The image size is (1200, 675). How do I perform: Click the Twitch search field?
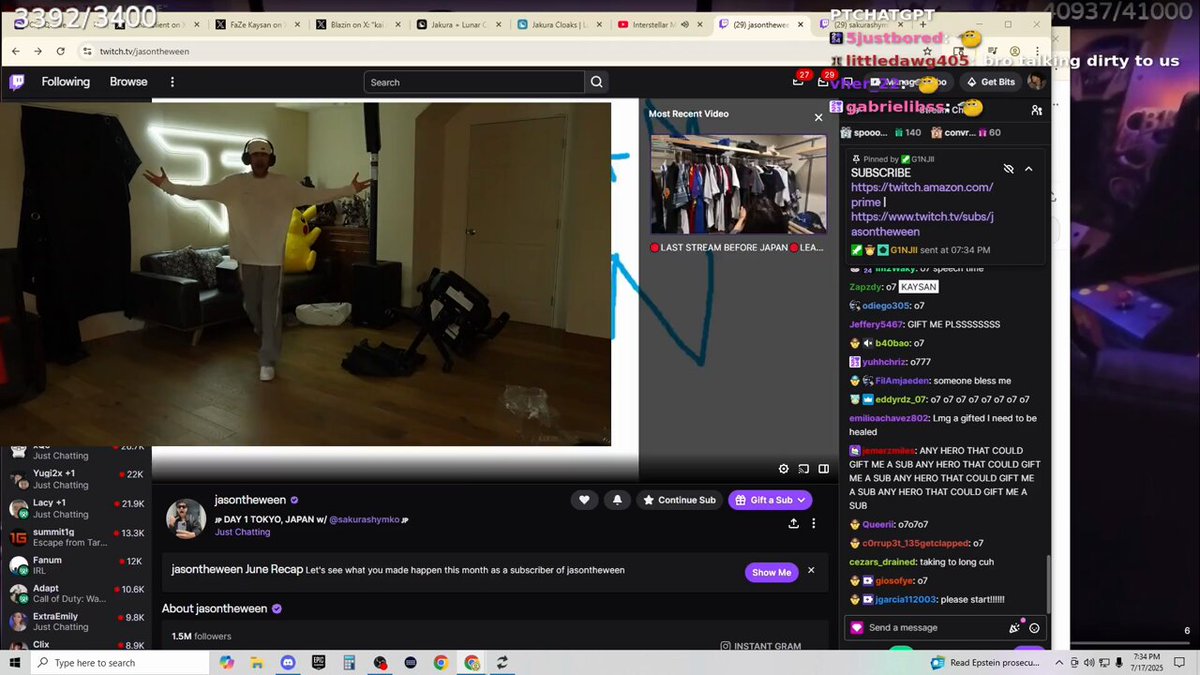[474, 82]
